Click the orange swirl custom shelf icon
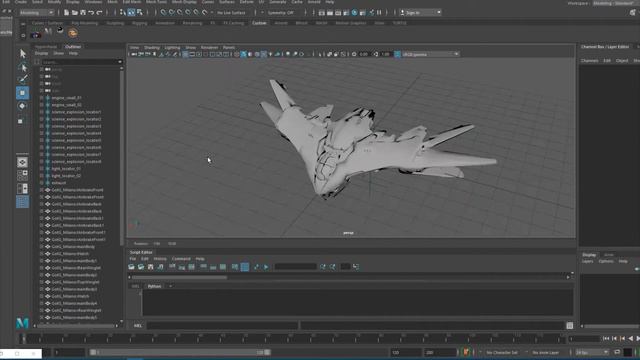 point(73,33)
